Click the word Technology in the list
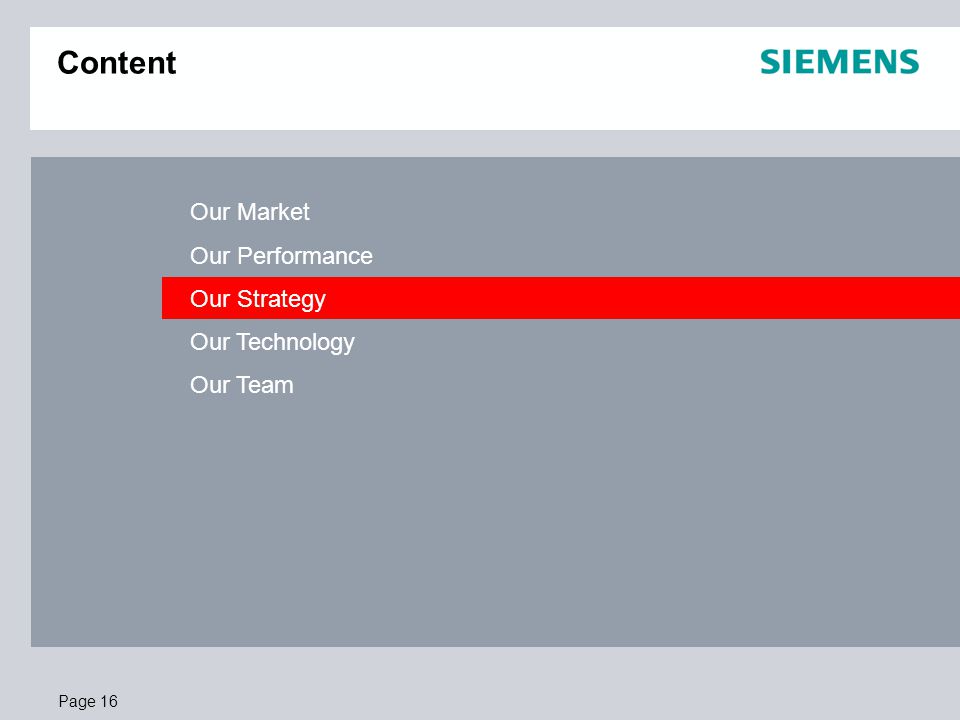Screen dimensions: 960x720 (296, 342)
